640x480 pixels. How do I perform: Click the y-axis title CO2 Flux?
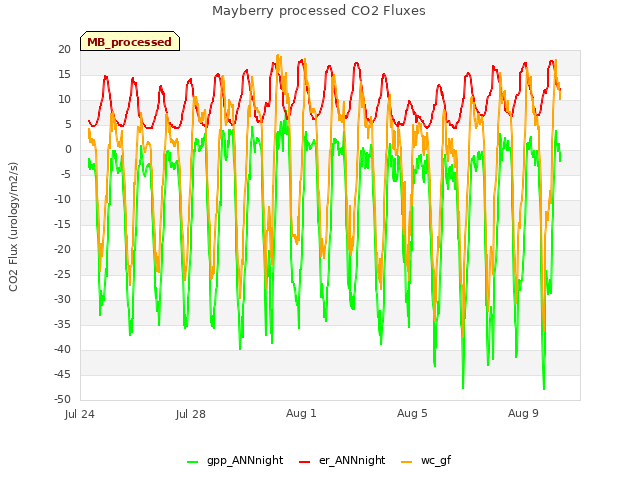coord(13,227)
